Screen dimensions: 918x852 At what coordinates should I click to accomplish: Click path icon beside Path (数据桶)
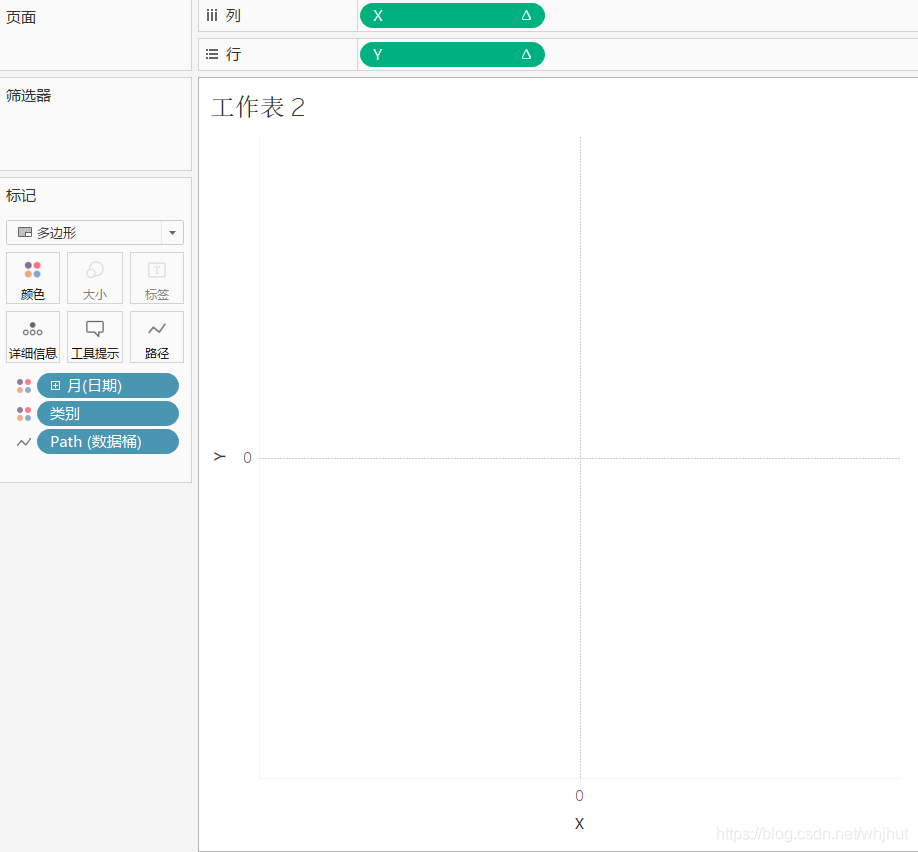[x=24, y=442]
